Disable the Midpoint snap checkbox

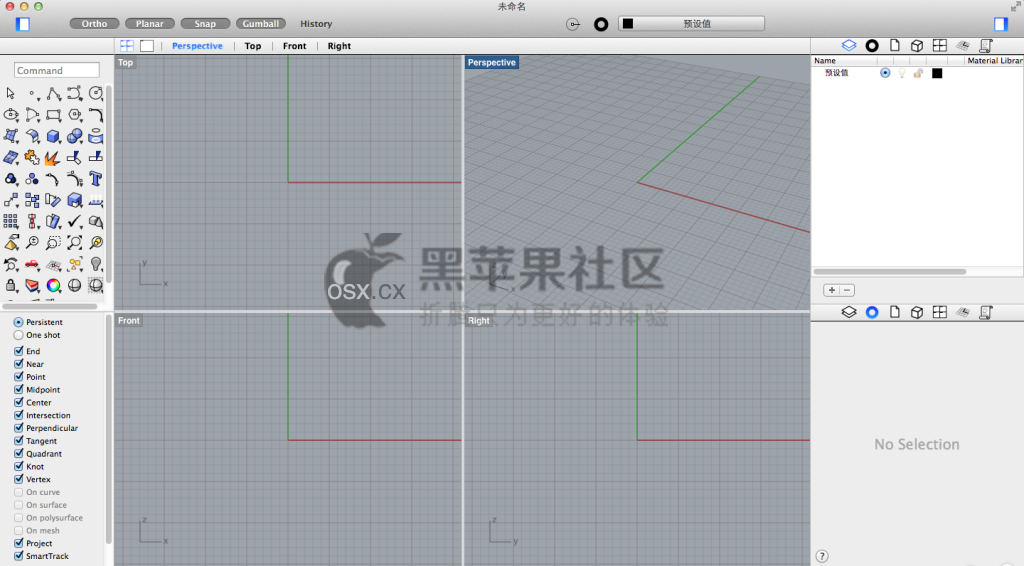[x=19, y=389]
